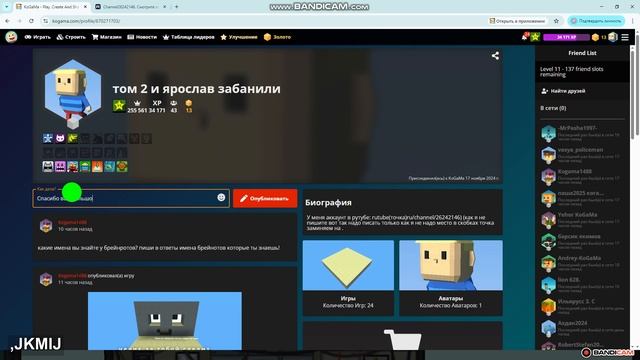Select the blue star achievement badge
The height and width of the screenshot is (360, 640).
coord(48,138)
